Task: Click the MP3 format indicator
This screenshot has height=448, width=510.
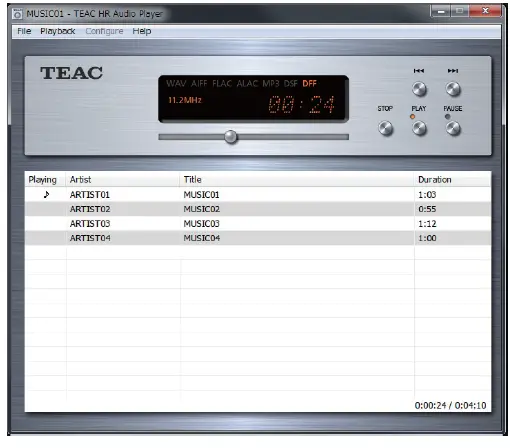Action: click(271, 83)
